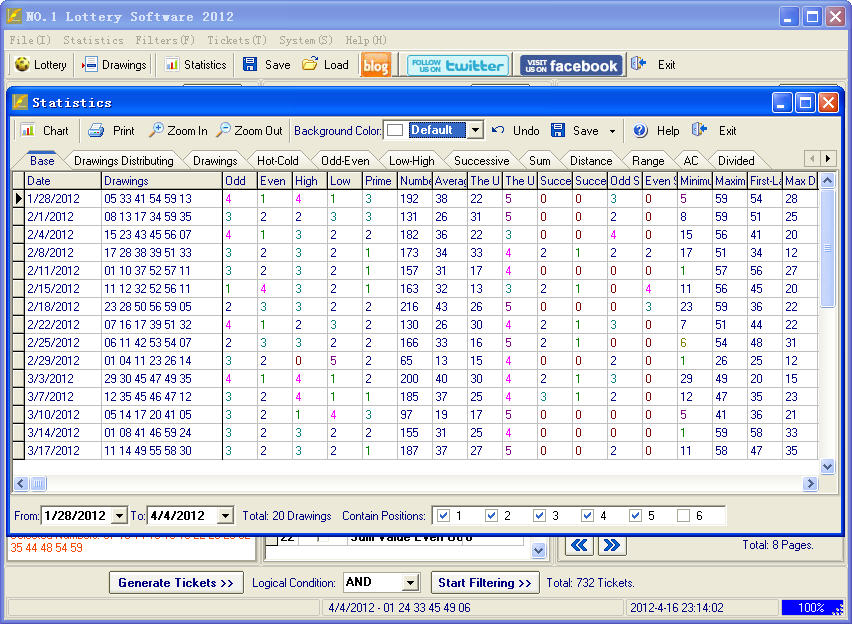Uncheck Contain Positions checkbox 3
The width and height of the screenshot is (852, 624).
coord(539,516)
